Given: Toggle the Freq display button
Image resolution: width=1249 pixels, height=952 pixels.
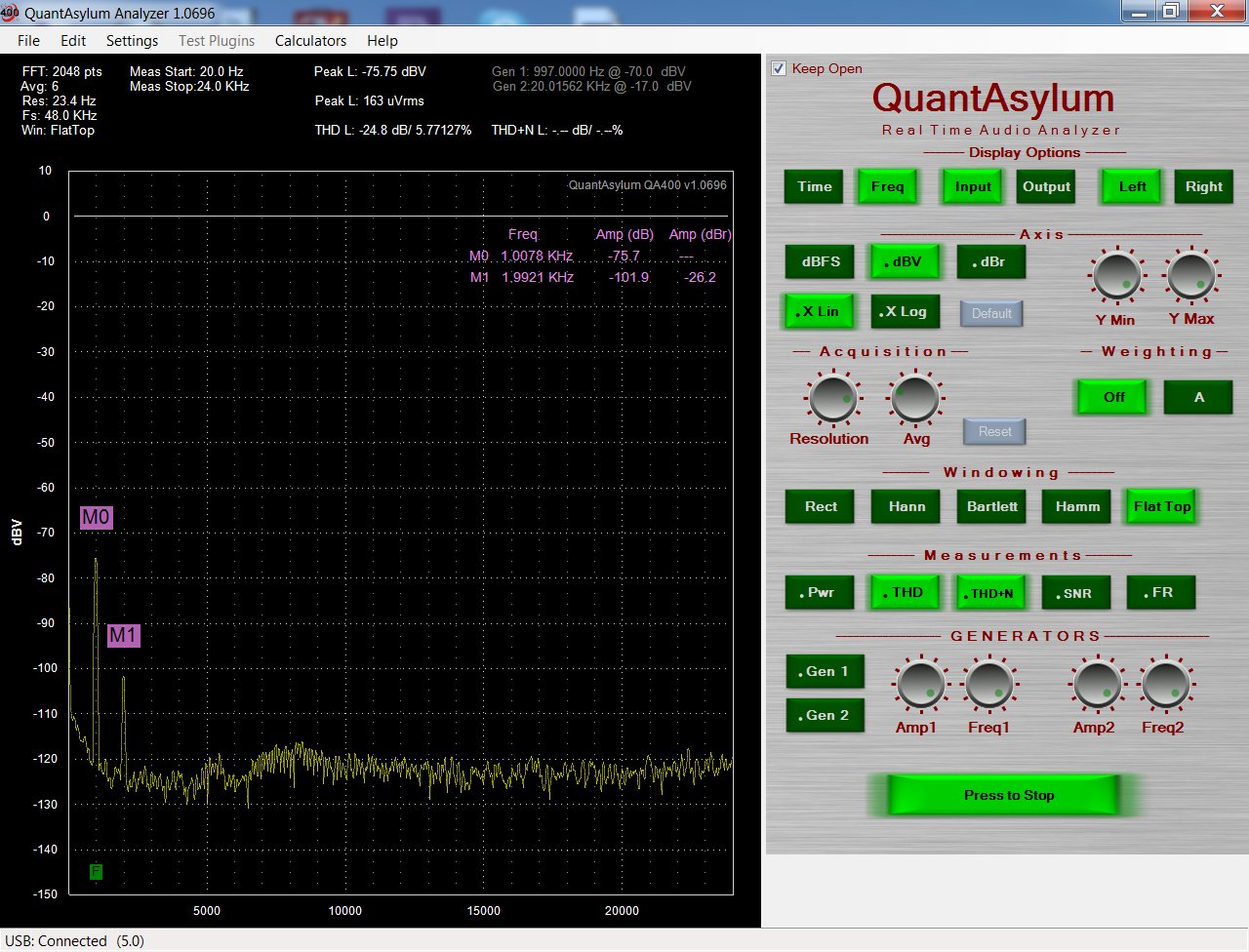Looking at the screenshot, I should click(x=887, y=187).
